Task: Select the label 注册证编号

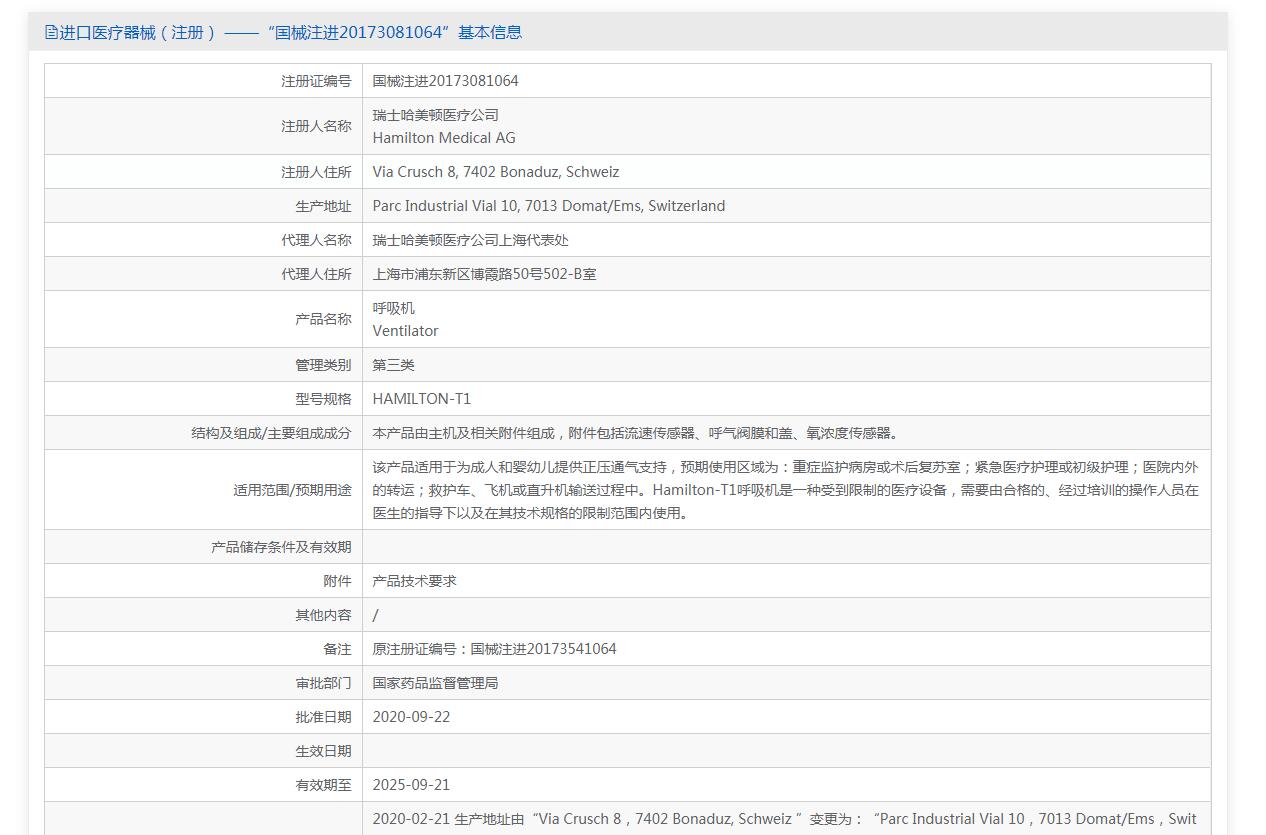Action: (316, 81)
